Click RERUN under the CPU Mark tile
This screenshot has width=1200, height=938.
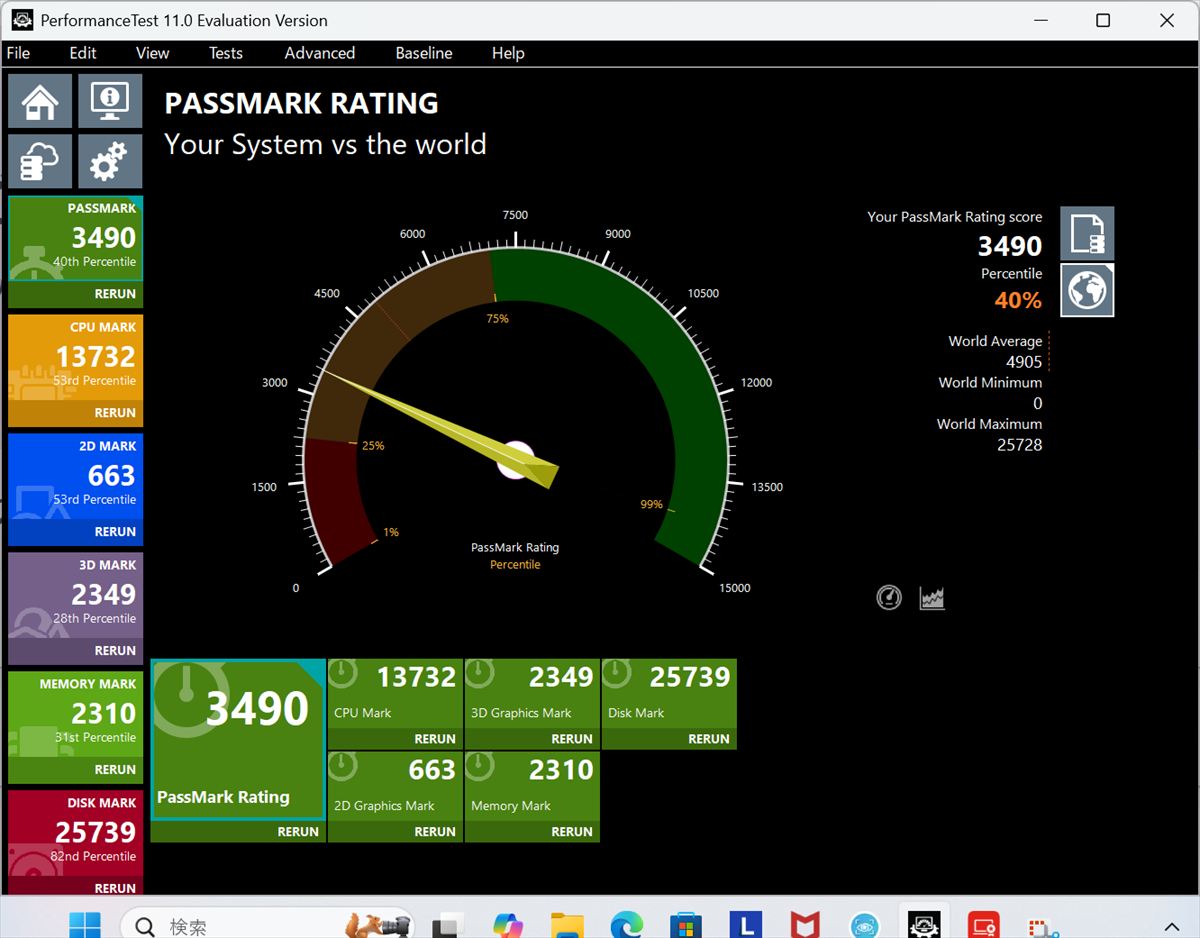coord(435,739)
